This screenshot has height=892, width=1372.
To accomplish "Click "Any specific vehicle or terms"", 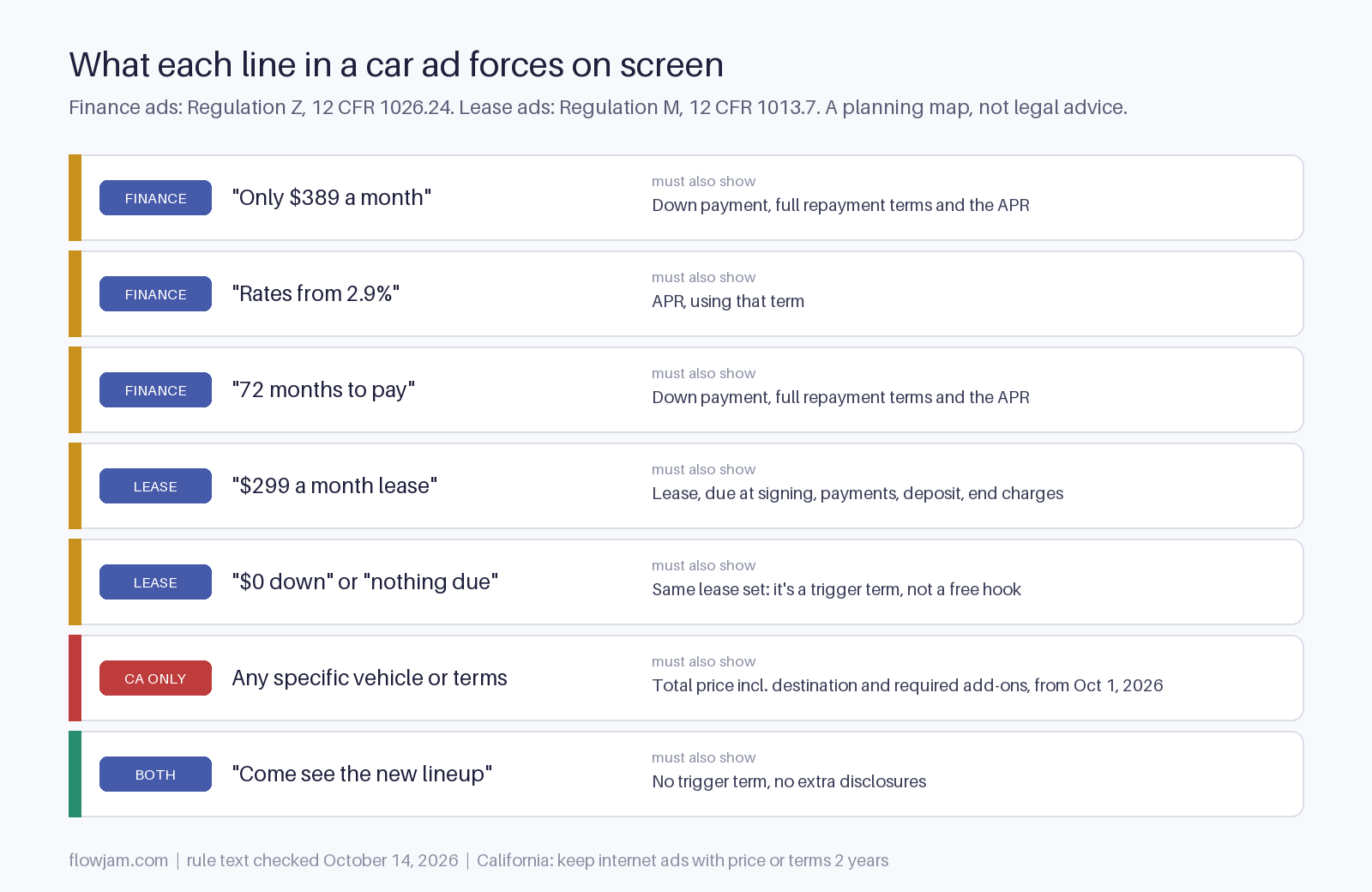I will tap(370, 678).
